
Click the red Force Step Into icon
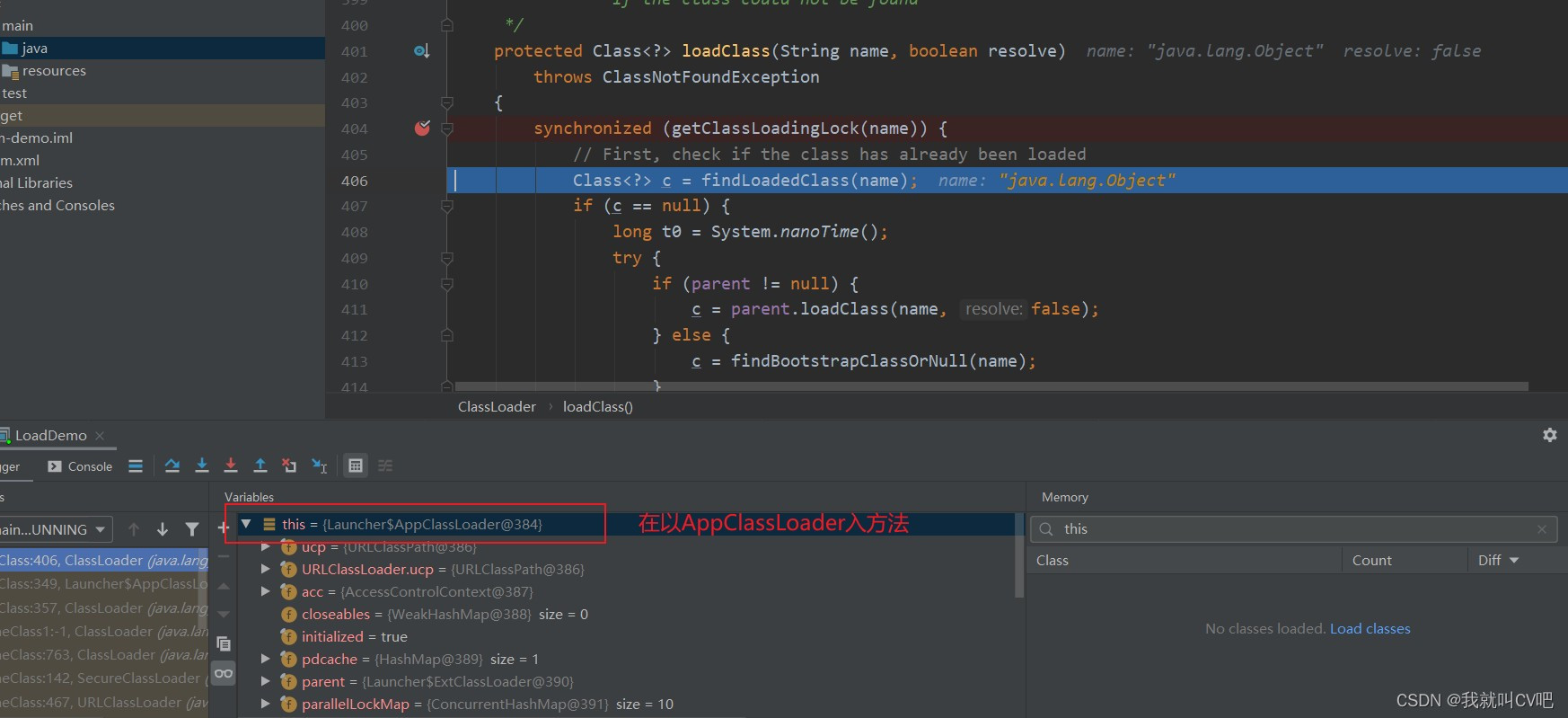pyautogui.click(x=231, y=465)
